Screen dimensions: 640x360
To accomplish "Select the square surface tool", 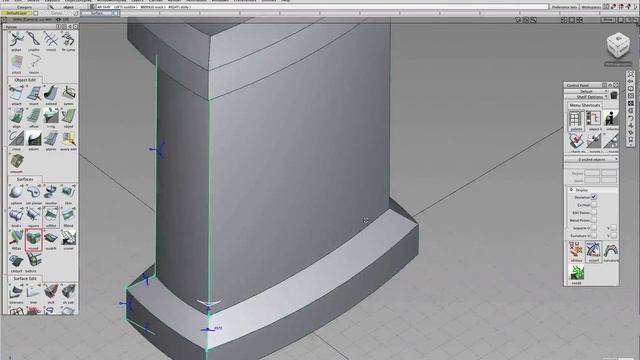I will (34, 217).
